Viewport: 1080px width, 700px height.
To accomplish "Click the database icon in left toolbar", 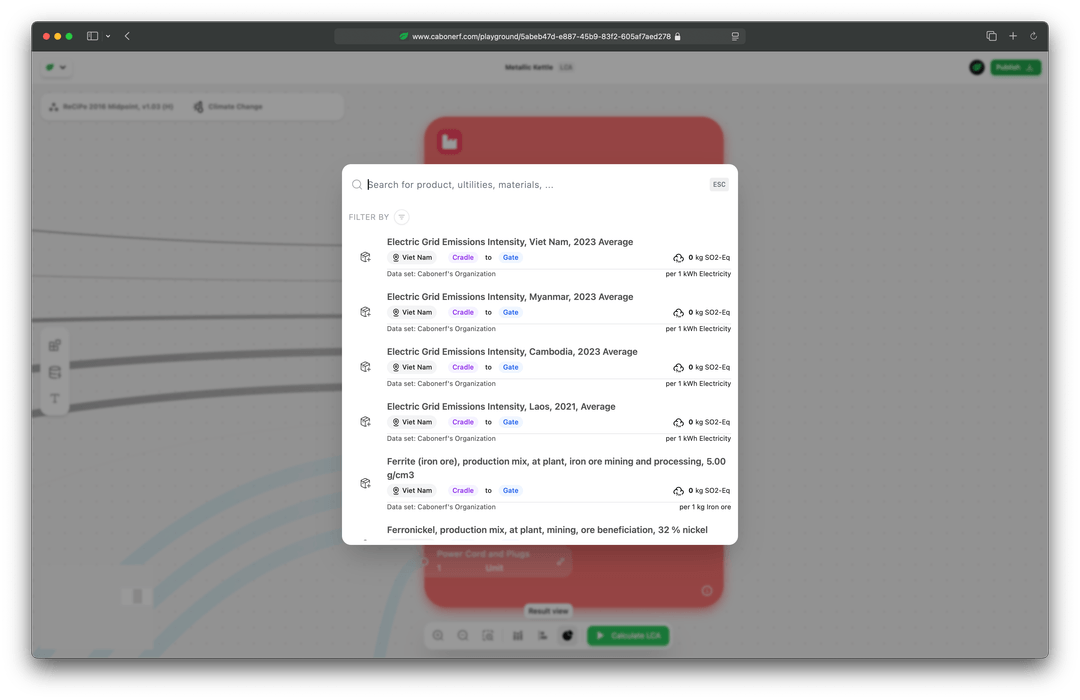I will [55, 372].
